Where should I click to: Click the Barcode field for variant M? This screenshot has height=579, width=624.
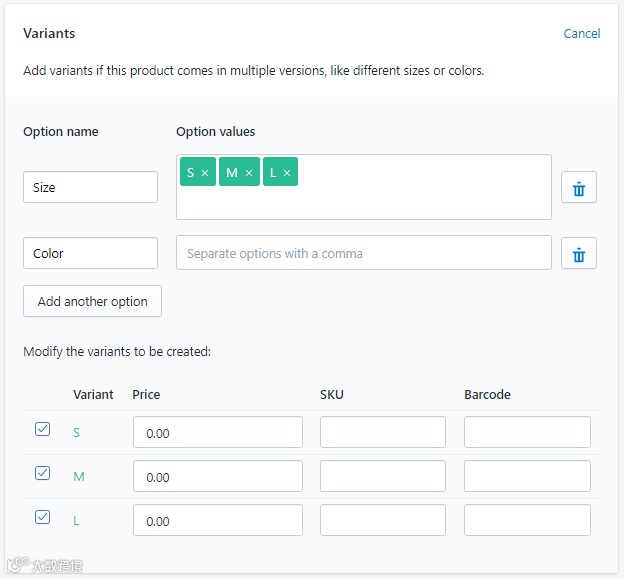527,477
